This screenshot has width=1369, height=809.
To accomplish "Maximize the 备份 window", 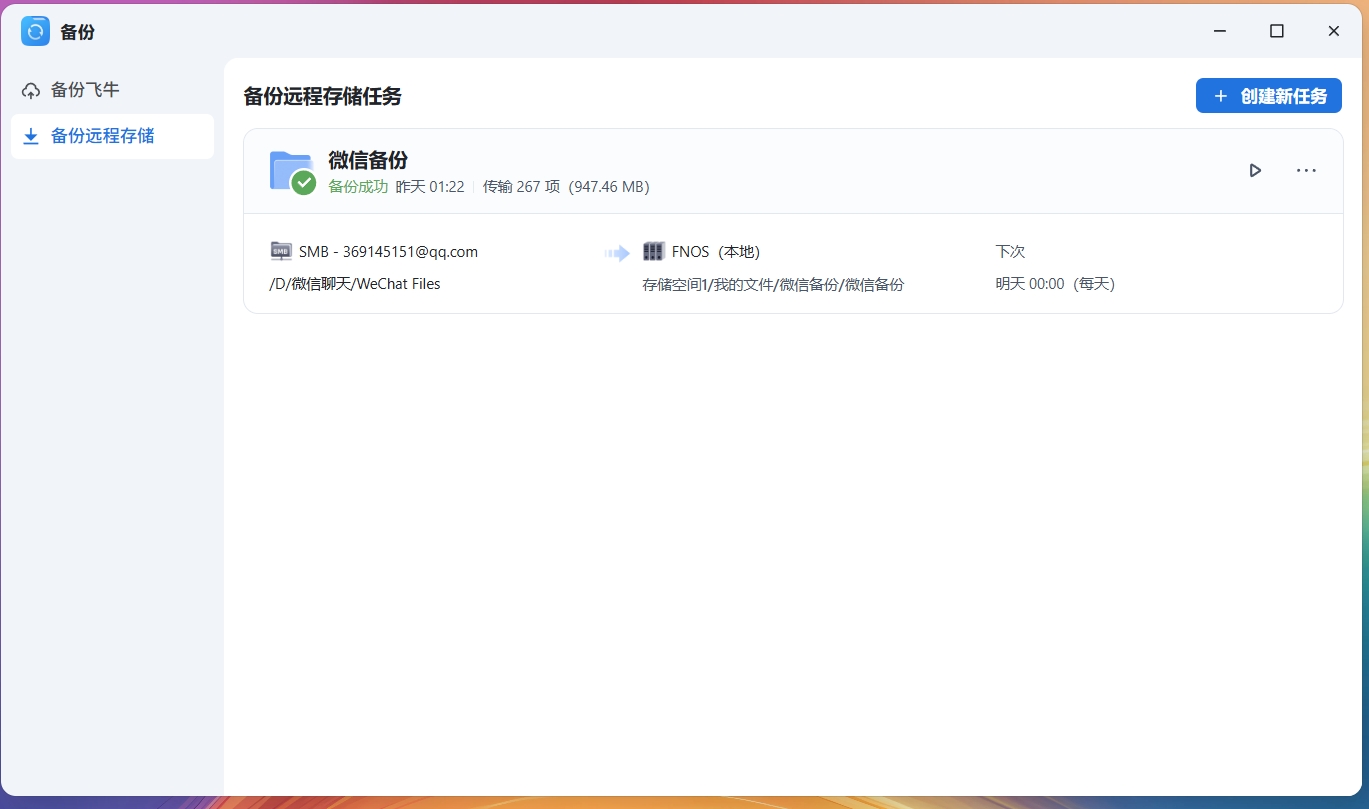I will pyautogui.click(x=1276, y=31).
